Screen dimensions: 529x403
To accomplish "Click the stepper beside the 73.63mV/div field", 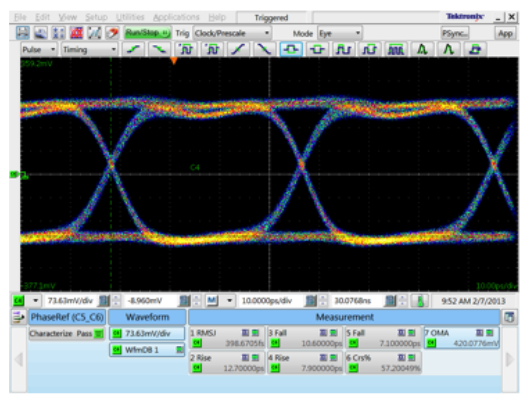I will click(x=116, y=301).
